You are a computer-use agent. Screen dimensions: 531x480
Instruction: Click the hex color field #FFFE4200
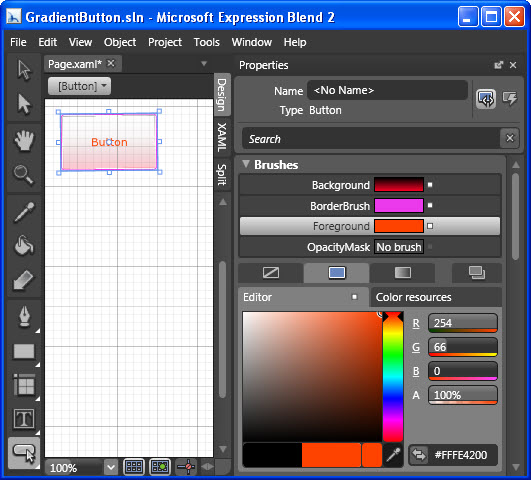point(461,455)
